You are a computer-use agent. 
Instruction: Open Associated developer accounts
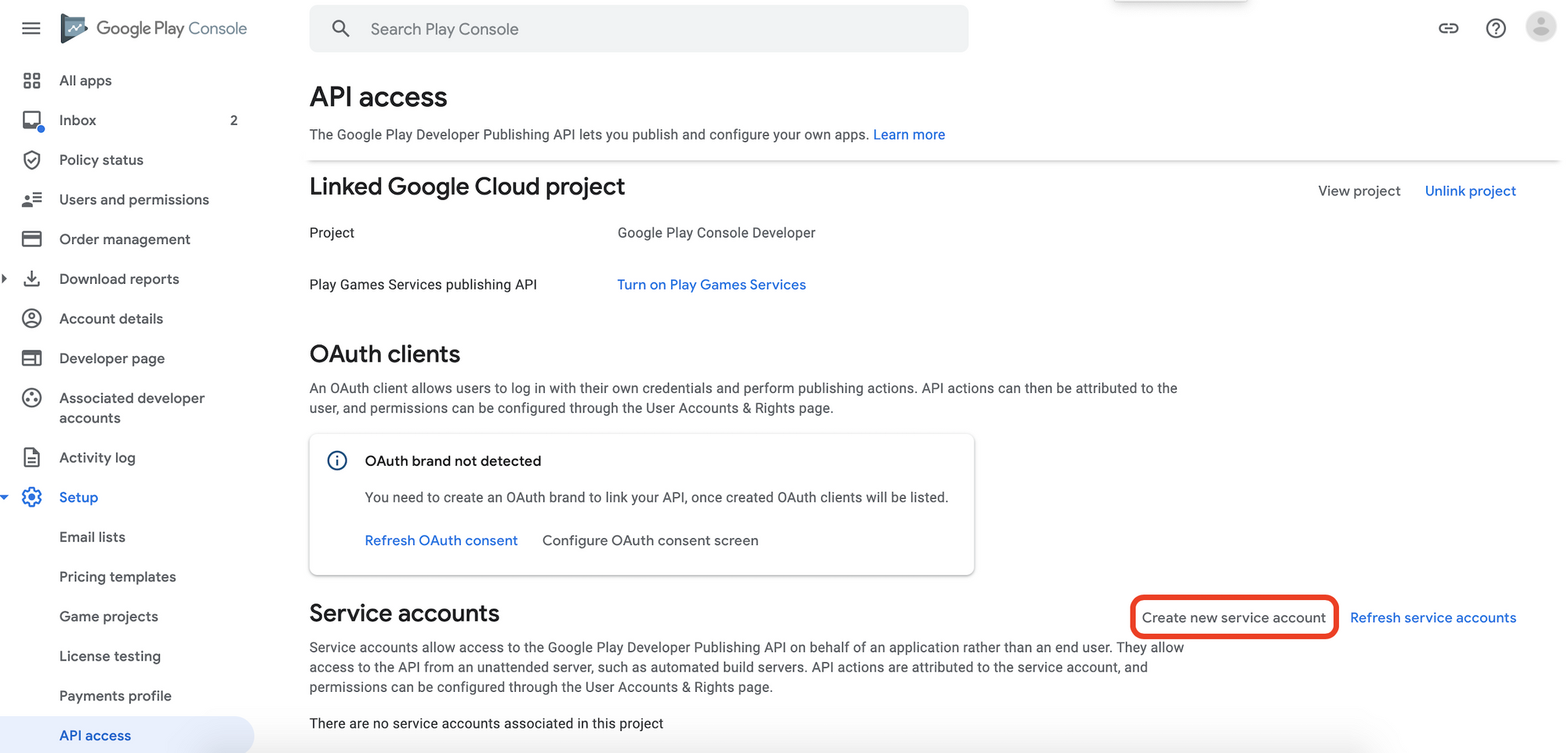tap(132, 408)
